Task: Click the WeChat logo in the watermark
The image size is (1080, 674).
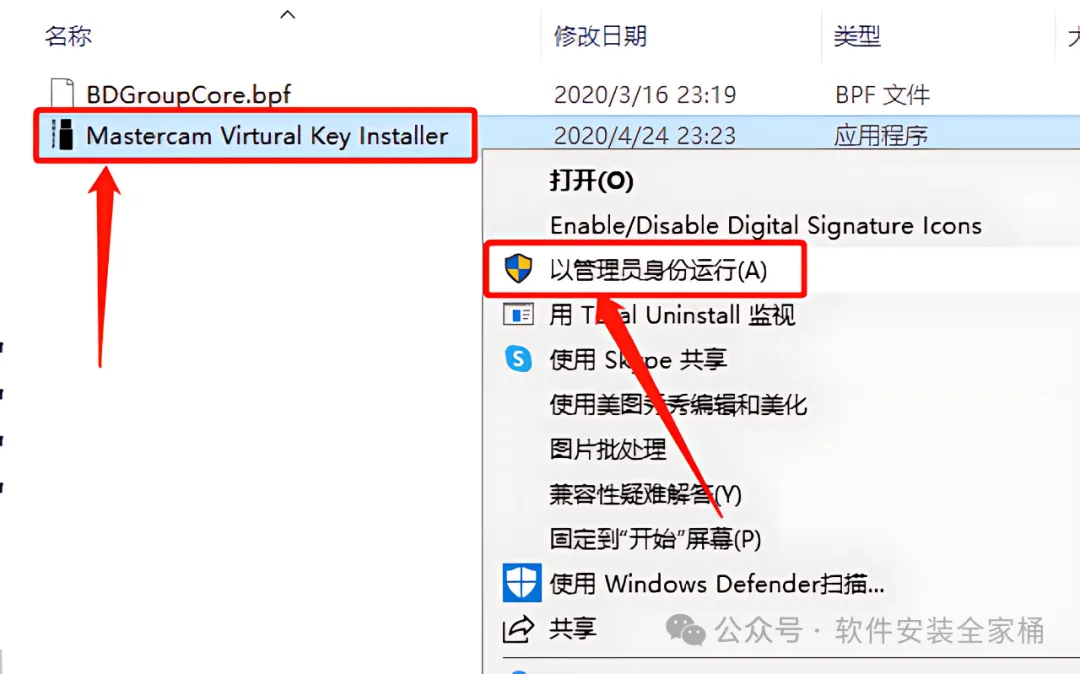Action: point(685,630)
